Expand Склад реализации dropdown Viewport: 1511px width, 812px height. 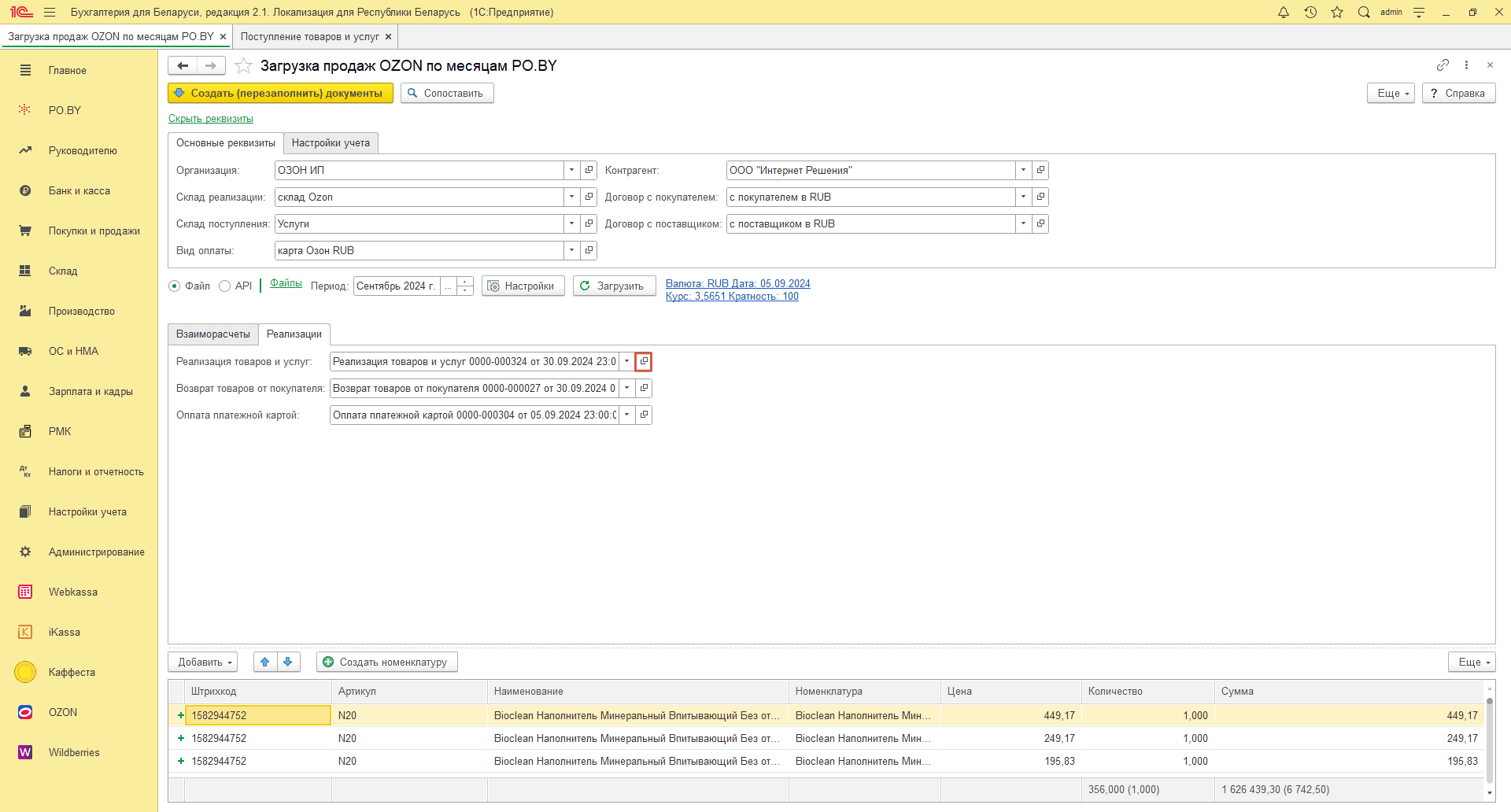(572, 197)
